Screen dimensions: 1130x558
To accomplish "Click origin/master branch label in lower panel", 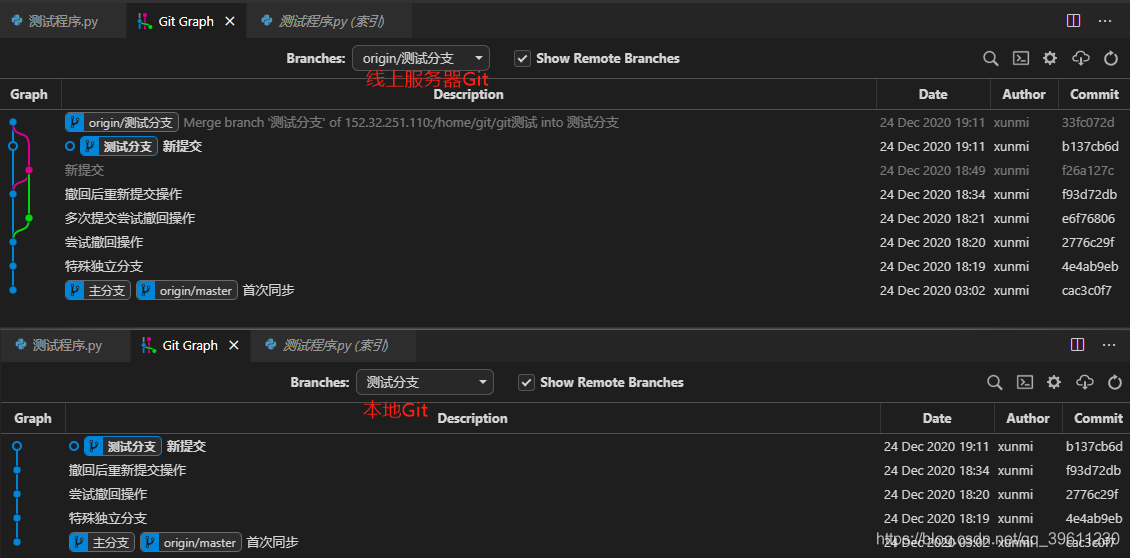I will pyautogui.click(x=191, y=542).
